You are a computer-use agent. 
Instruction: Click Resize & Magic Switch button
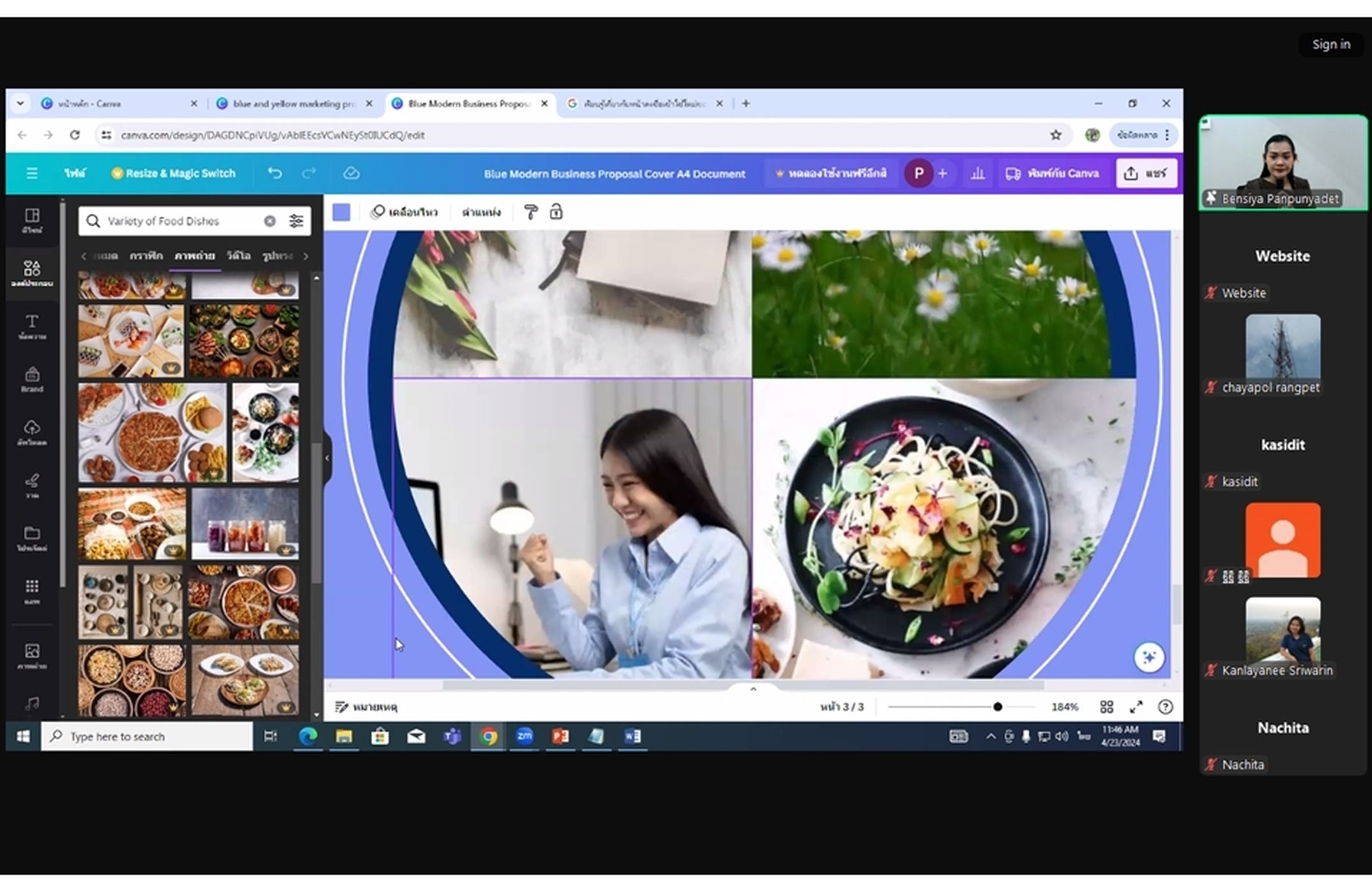coord(173,173)
